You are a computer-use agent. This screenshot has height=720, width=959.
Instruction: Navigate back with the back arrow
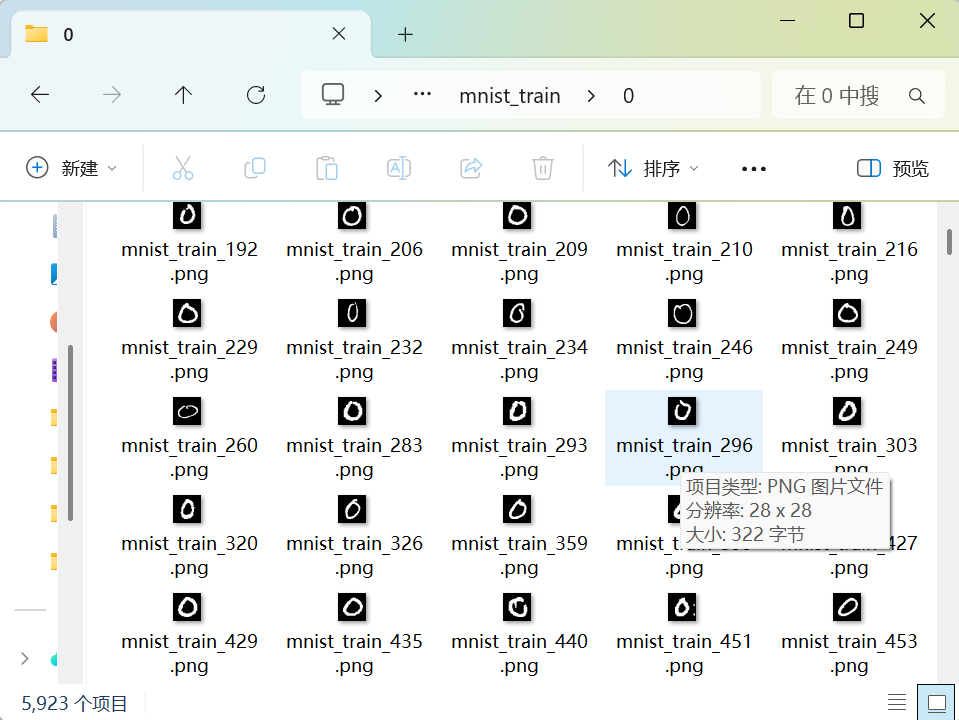point(40,95)
